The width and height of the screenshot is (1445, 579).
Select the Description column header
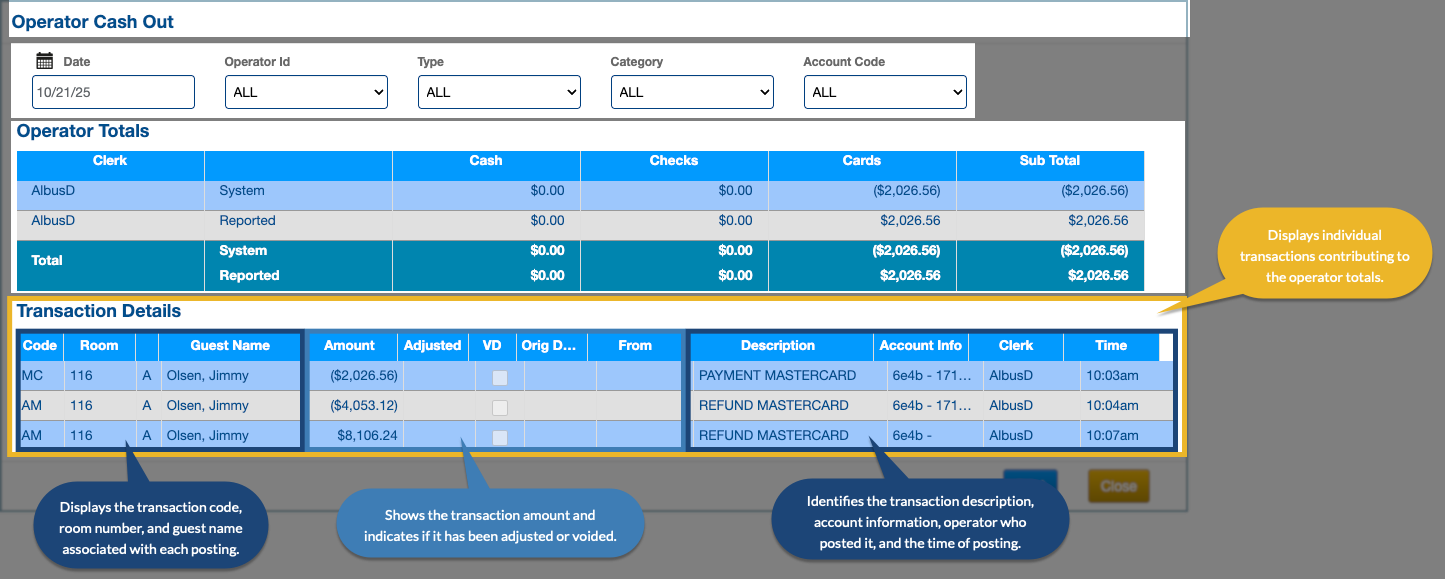click(778, 346)
